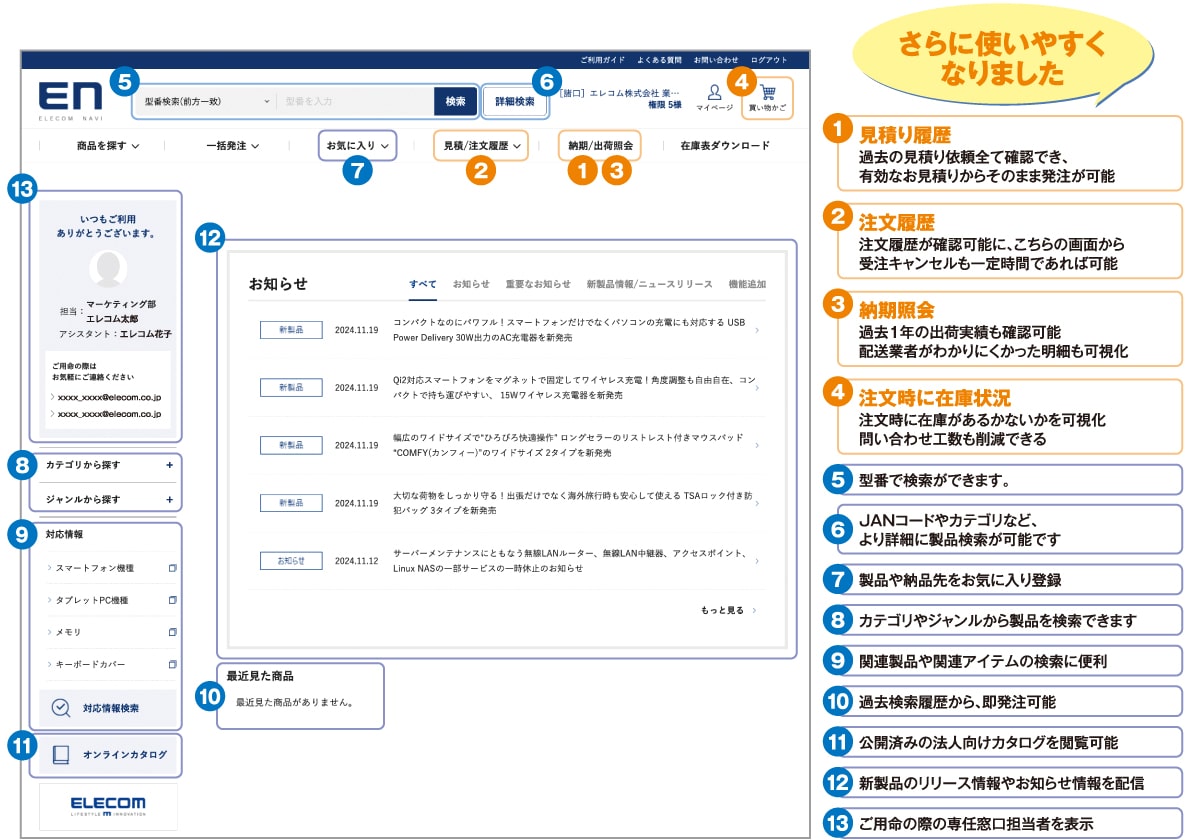This screenshot has height=840, width=1200.
Task: Click the 対応情報検索 magnifier icon
Action: (x=61, y=707)
